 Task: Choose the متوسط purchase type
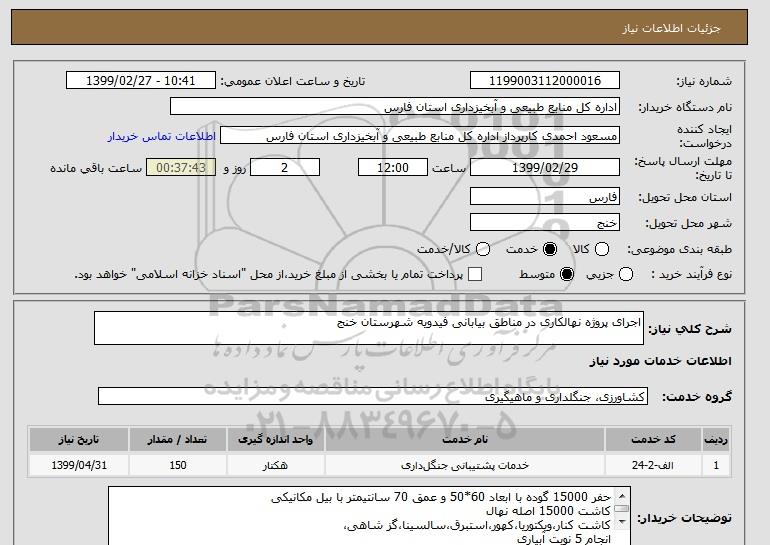click(567, 274)
